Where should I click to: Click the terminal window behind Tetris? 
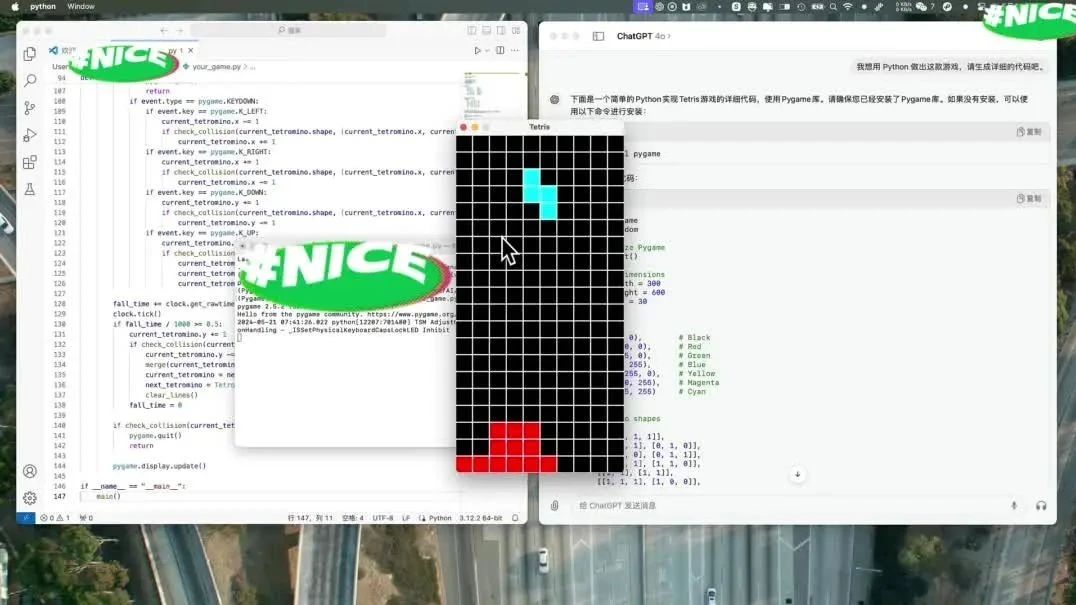click(343, 384)
